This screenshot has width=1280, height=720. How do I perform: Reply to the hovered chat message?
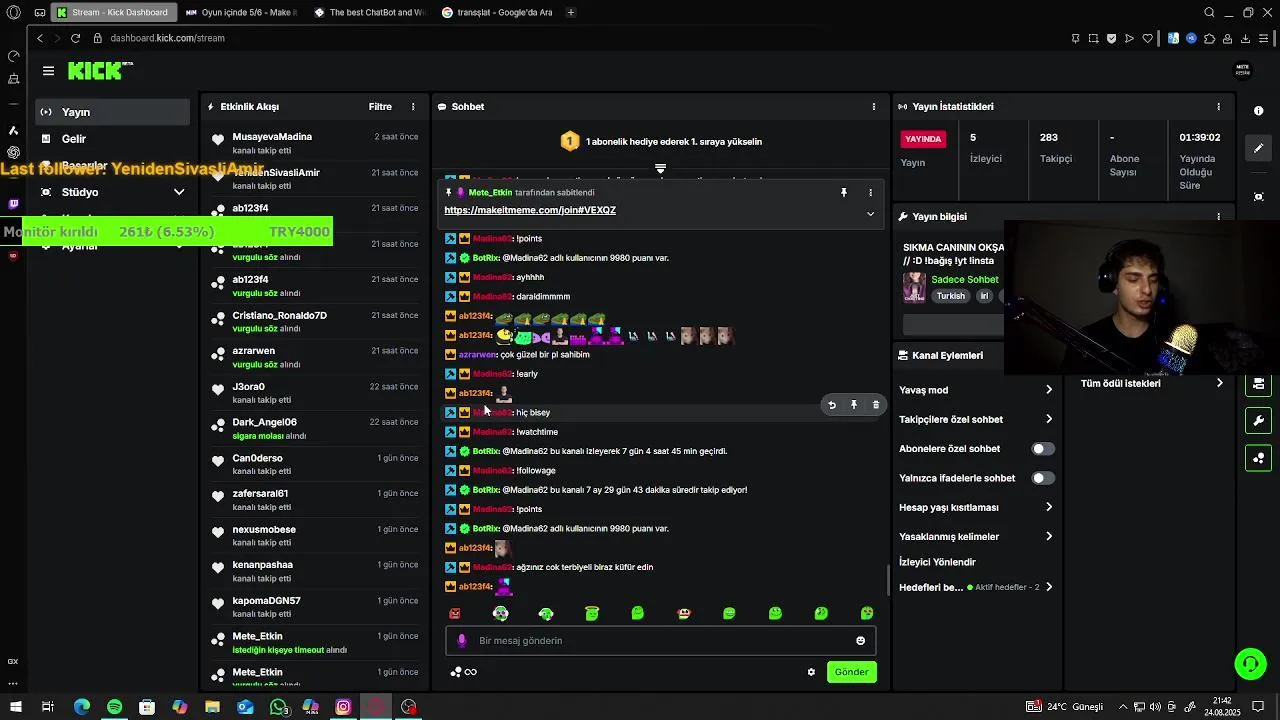pos(832,405)
